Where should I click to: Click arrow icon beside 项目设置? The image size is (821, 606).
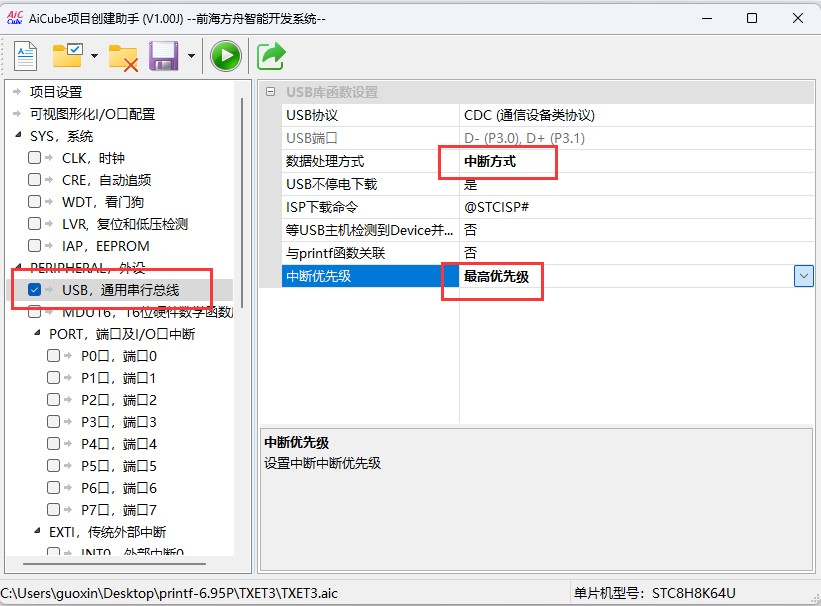click(17, 92)
